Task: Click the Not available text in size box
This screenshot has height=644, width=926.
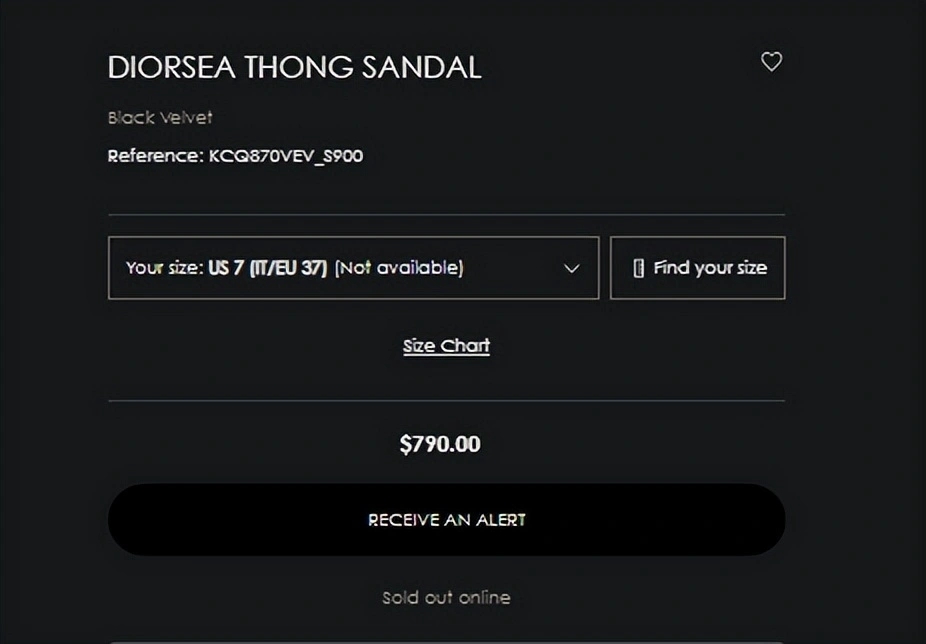Action: pyautogui.click(x=398, y=268)
